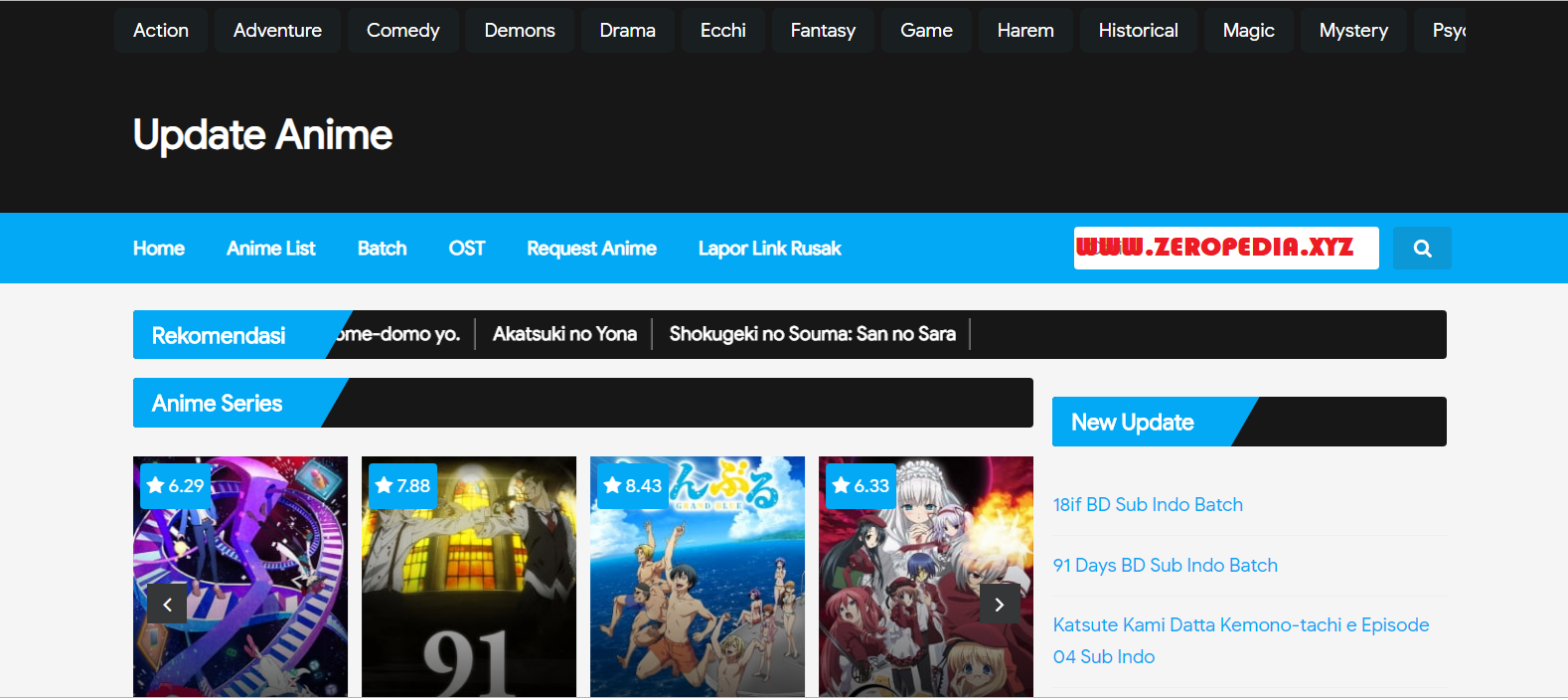
Task: Click the New Update section heading
Action: [x=1133, y=422]
